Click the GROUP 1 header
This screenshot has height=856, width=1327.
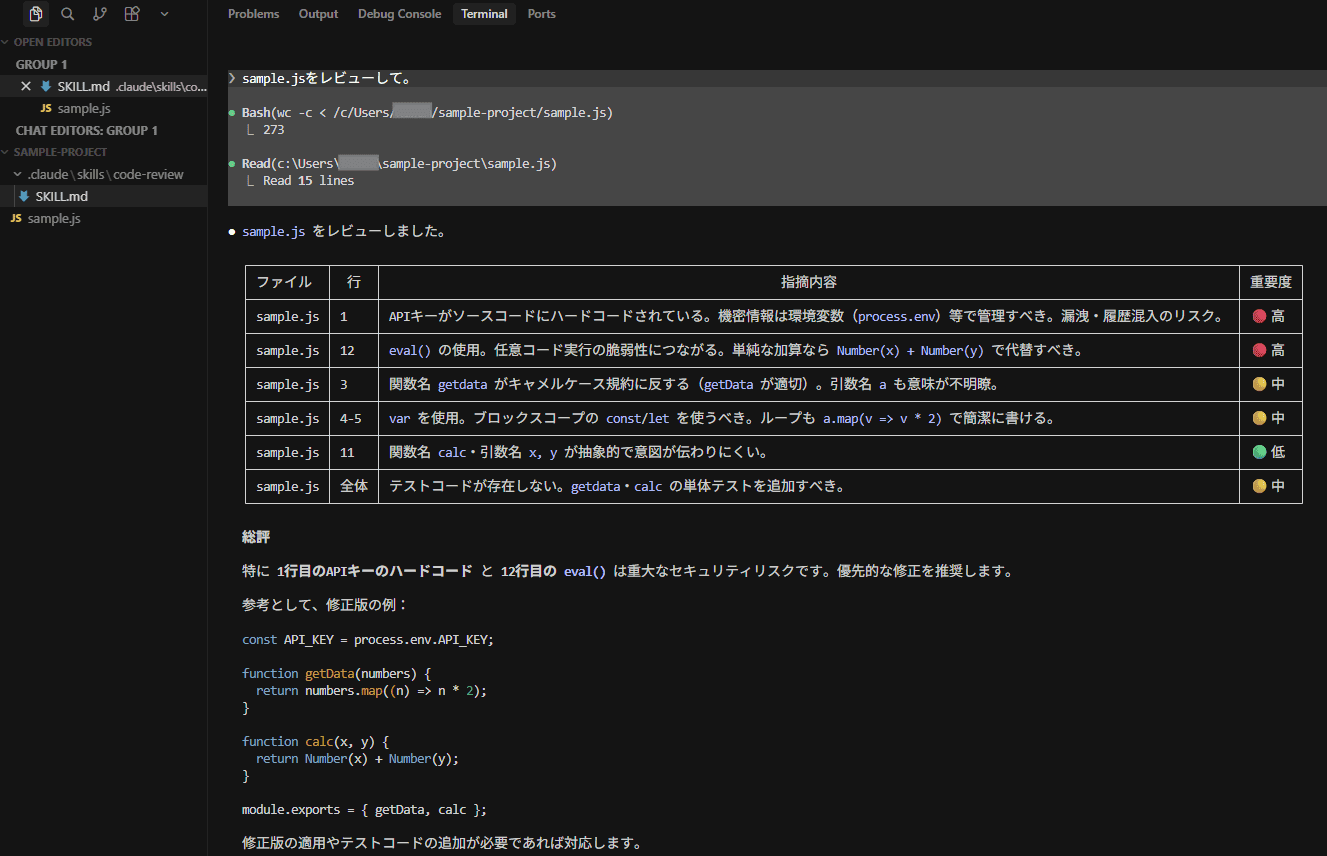click(x=42, y=64)
